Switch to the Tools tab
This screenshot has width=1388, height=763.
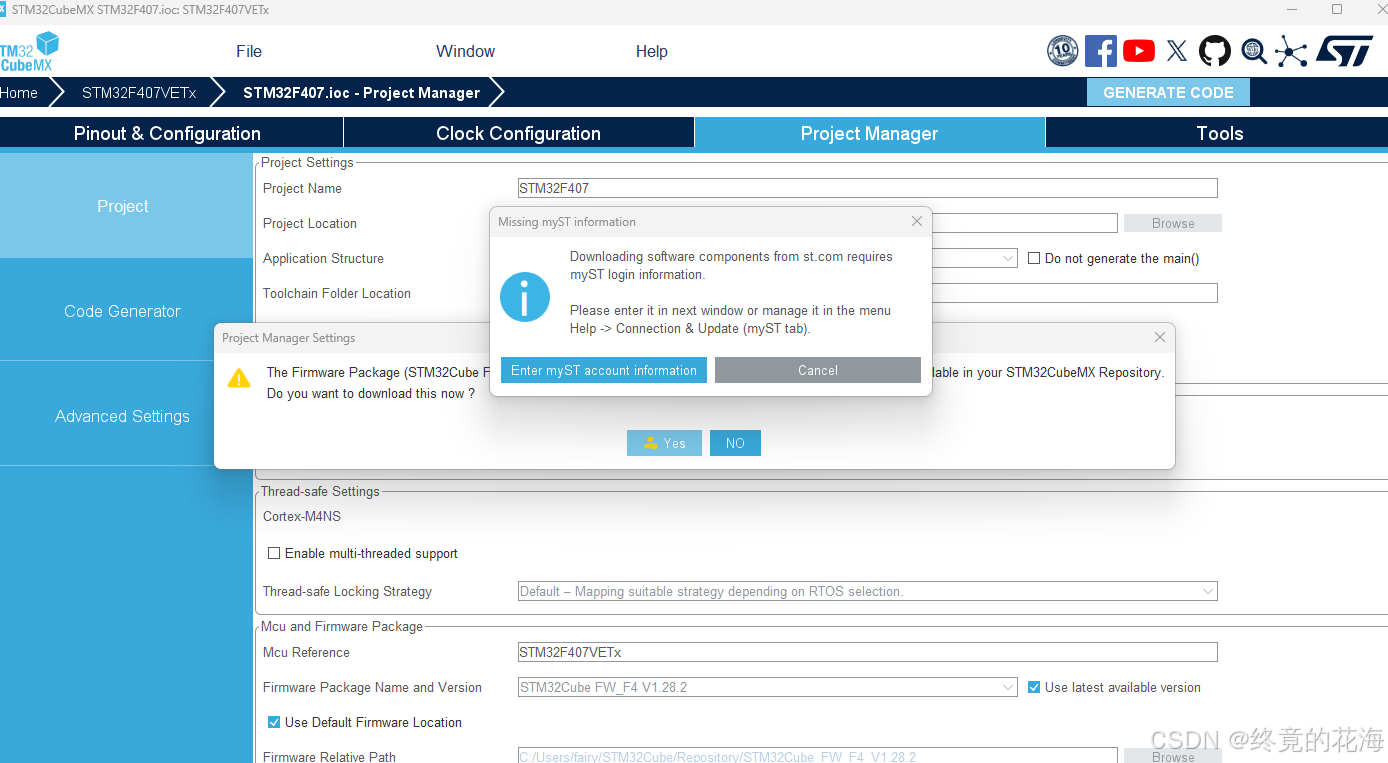[x=1219, y=133]
